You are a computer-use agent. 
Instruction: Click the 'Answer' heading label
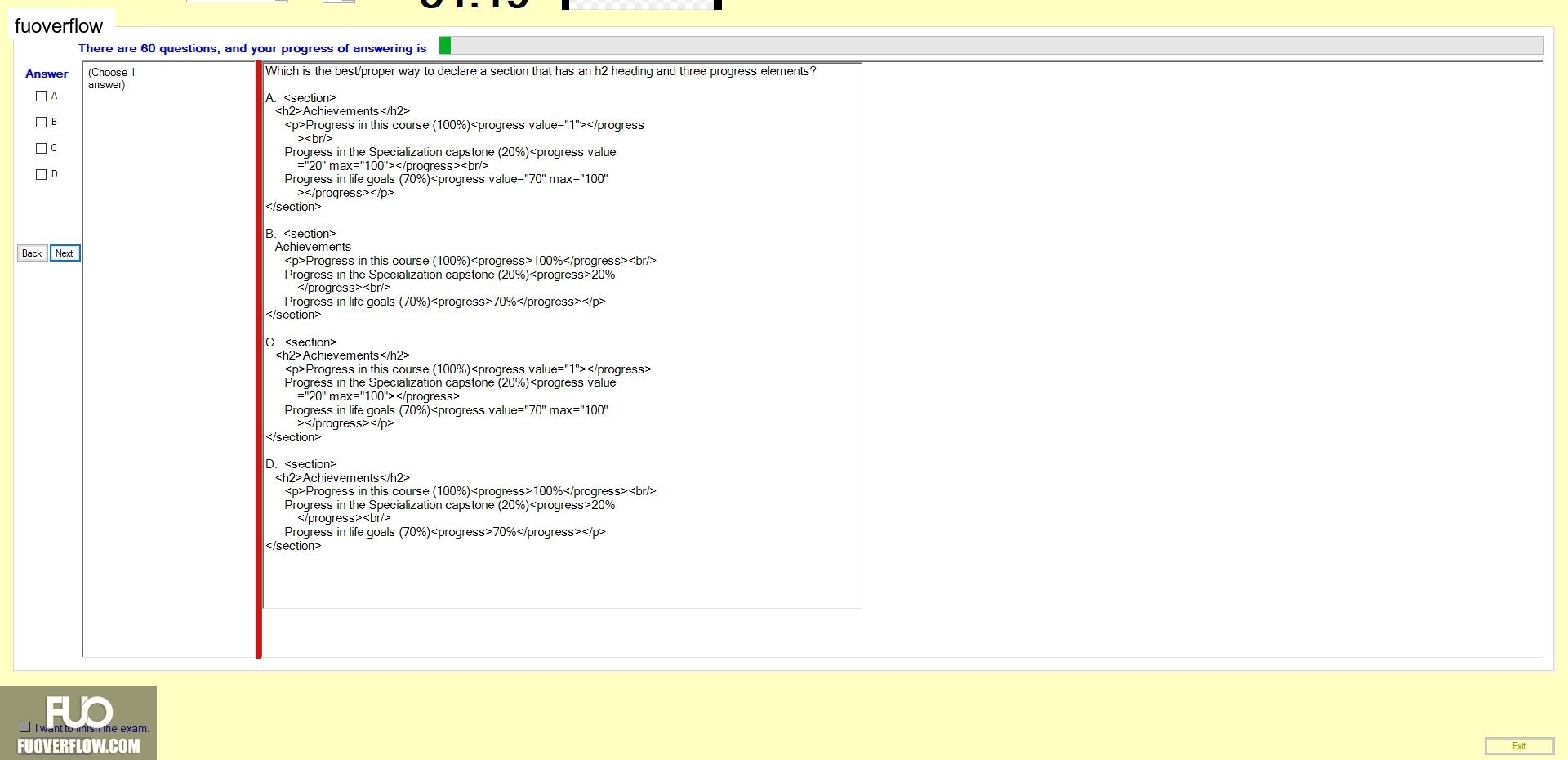pyautogui.click(x=47, y=74)
